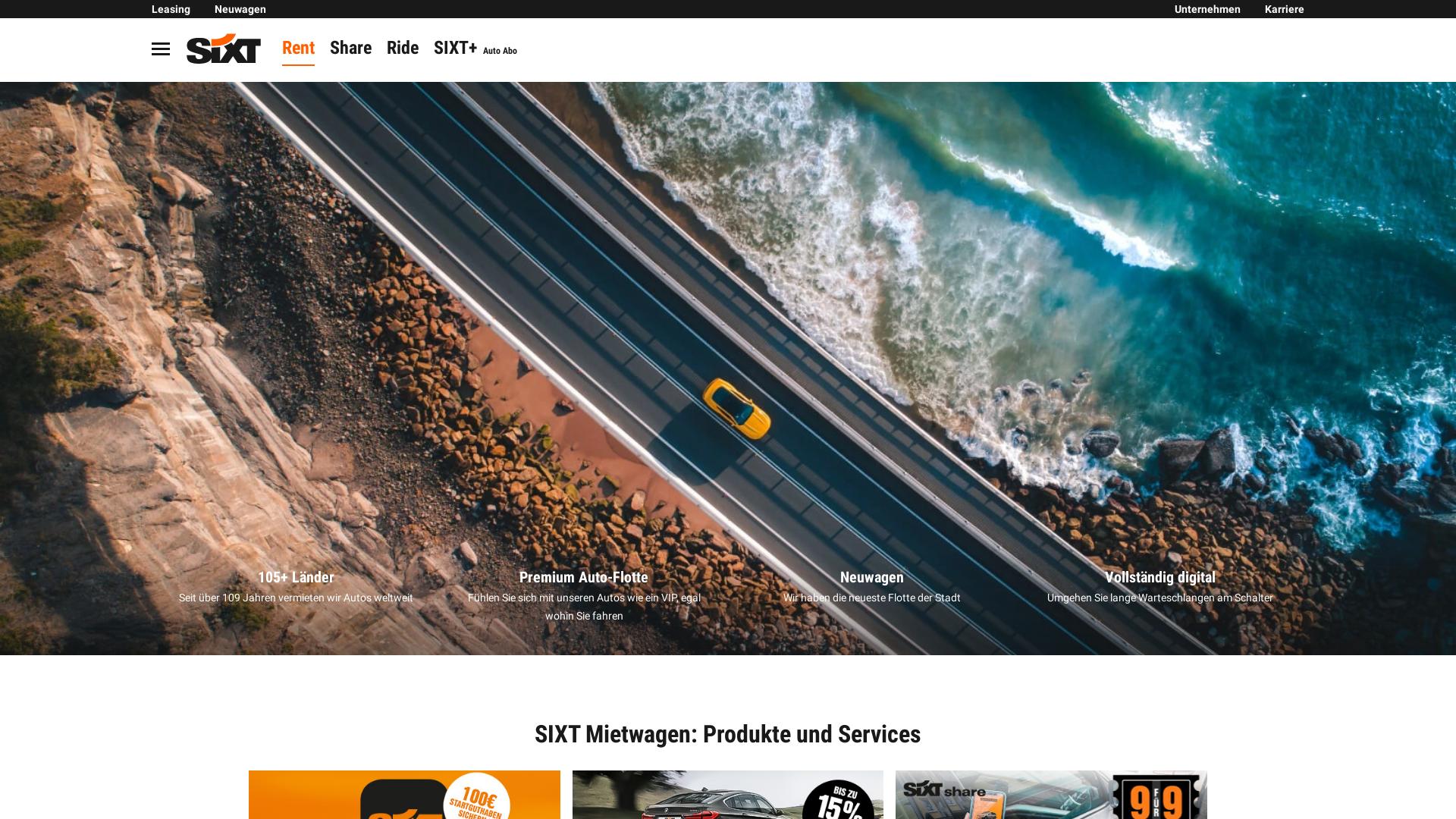This screenshot has width=1456, height=819.
Task: Open the SIXT+ Auto Abo section
Action: [x=474, y=48]
